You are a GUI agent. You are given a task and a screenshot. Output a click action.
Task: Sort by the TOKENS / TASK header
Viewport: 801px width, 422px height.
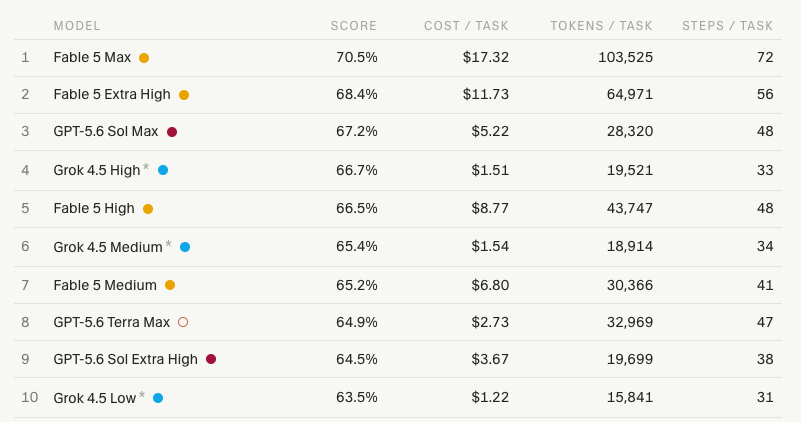coord(601,26)
